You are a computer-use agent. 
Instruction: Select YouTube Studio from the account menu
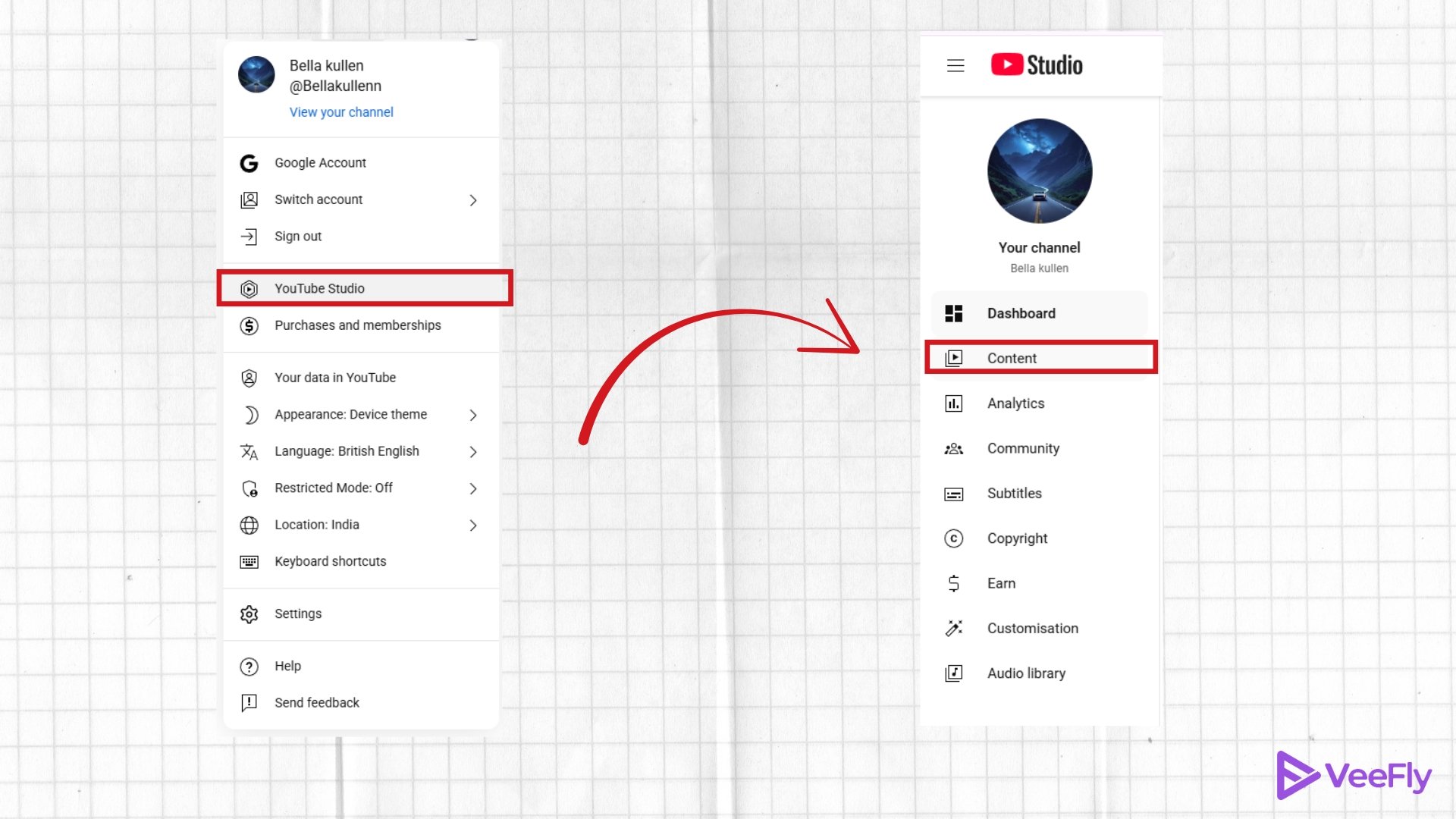[318, 288]
